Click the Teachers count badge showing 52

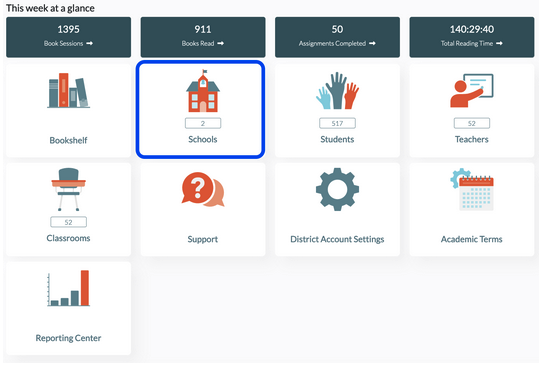coord(472,123)
